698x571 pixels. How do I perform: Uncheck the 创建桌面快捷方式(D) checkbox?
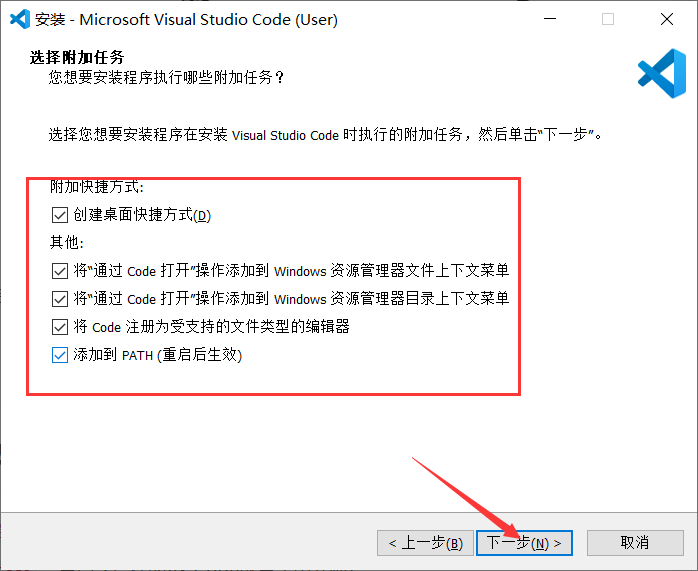(60, 215)
